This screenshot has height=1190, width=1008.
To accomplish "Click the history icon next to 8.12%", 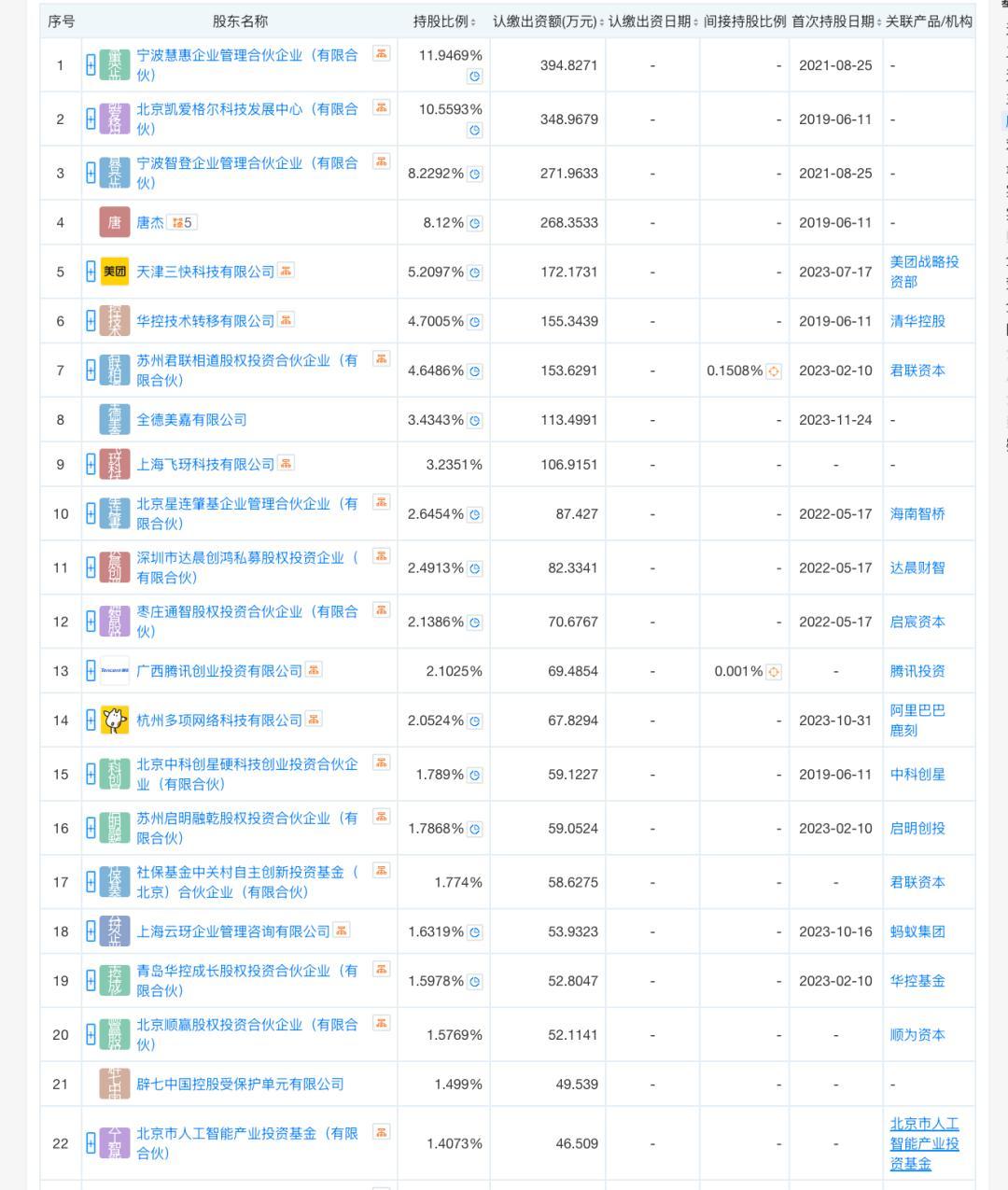I will [475, 223].
